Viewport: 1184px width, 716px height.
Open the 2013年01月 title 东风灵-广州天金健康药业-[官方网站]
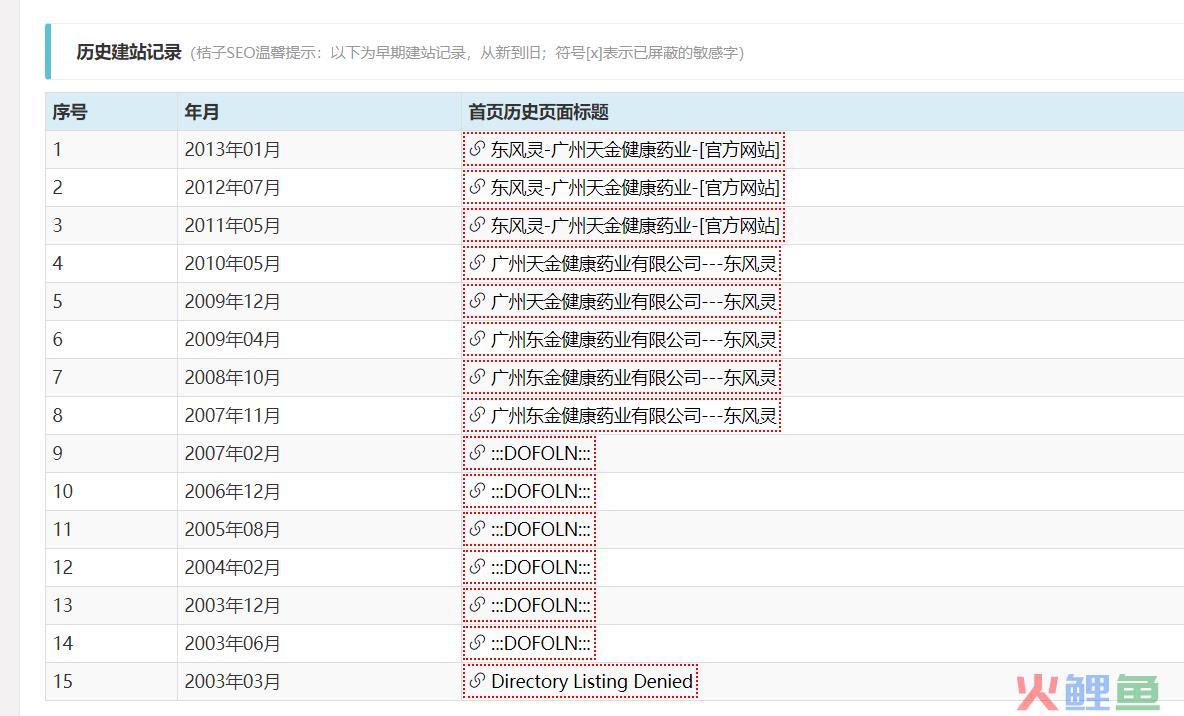(635, 150)
